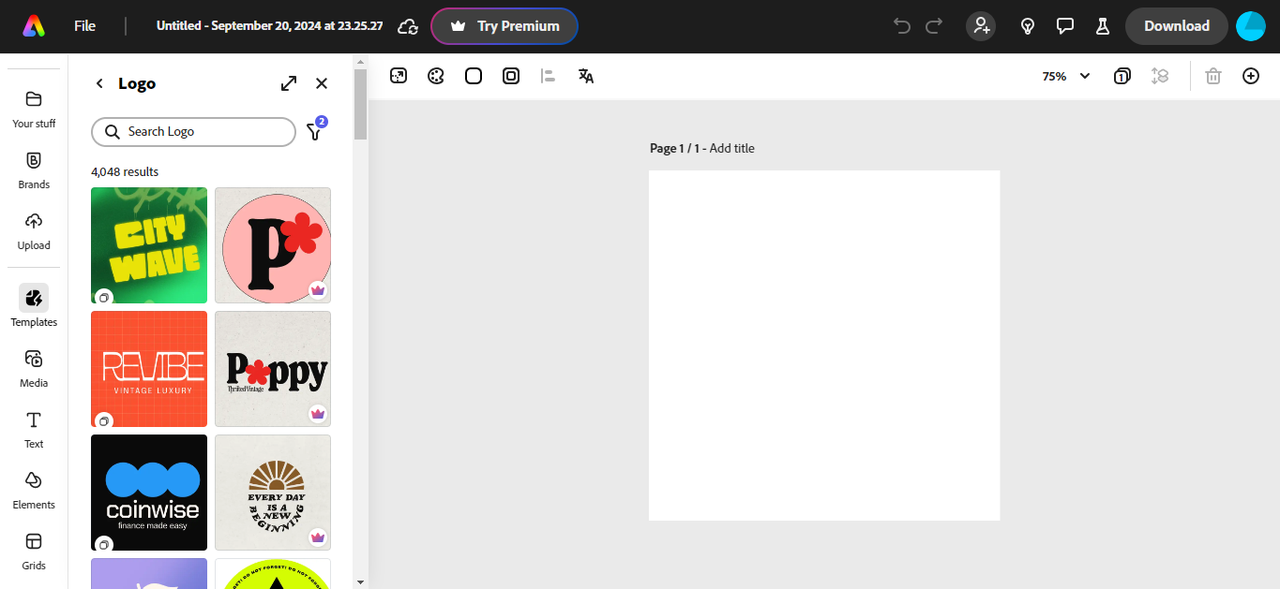The width and height of the screenshot is (1280, 589).
Task: Click the Download button
Action: (1177, 26)
